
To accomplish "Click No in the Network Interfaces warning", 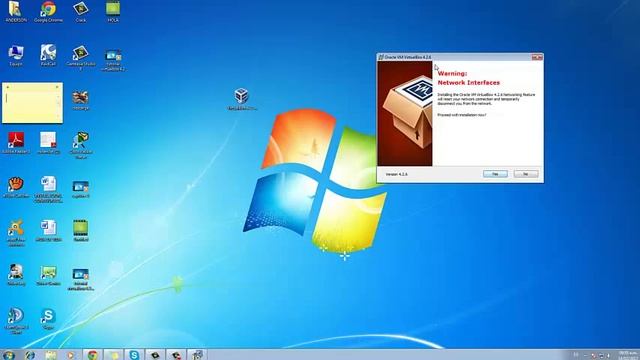I will [x=526, y=174].
